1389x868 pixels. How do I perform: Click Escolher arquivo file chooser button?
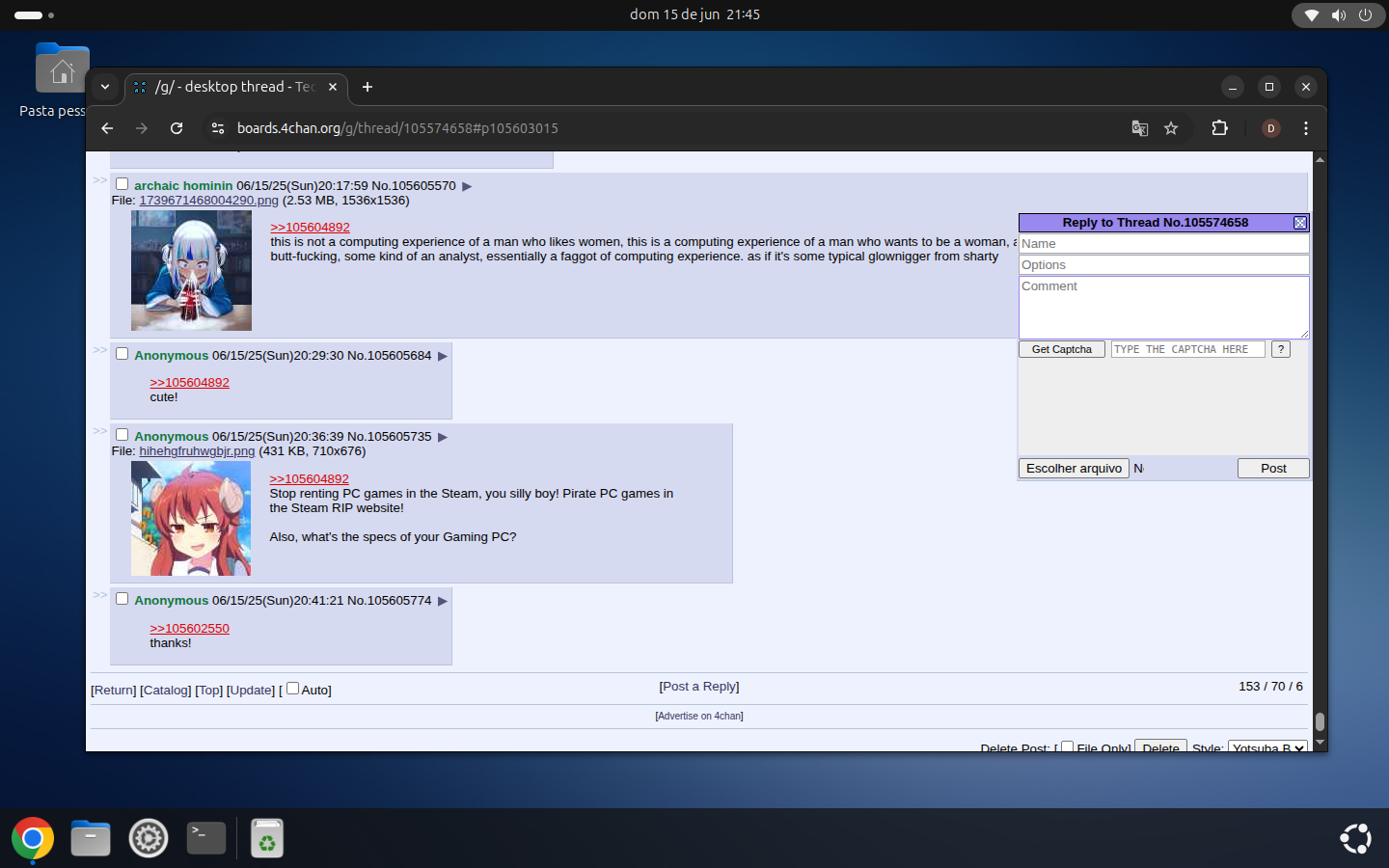coord(1075,469)
